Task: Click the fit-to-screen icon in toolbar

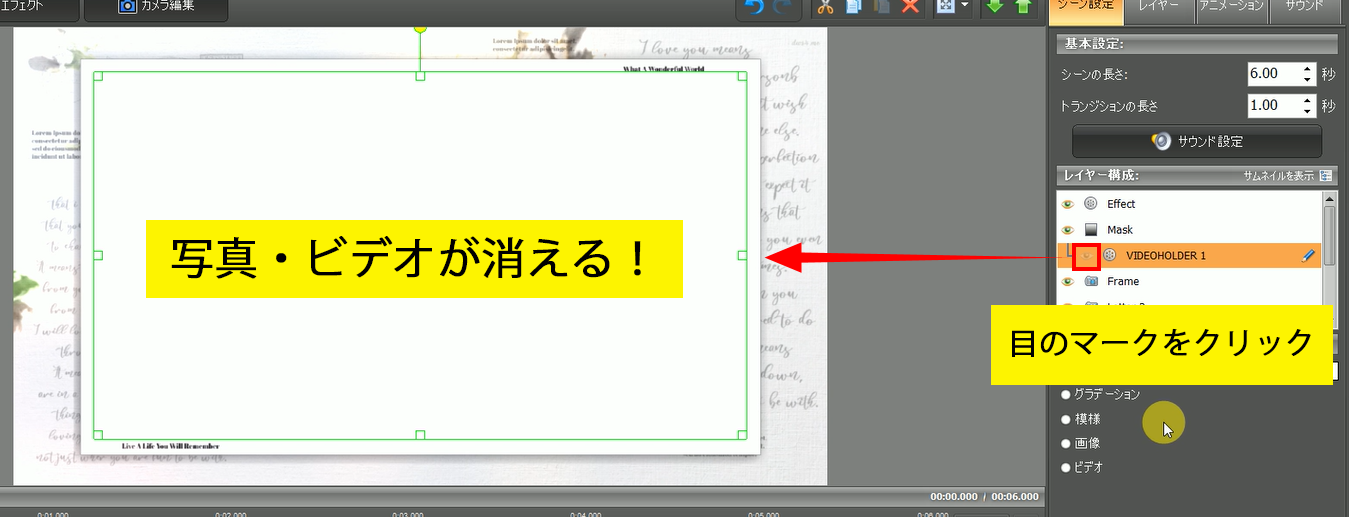Action: pyautogui.click(x=944, y=7)
